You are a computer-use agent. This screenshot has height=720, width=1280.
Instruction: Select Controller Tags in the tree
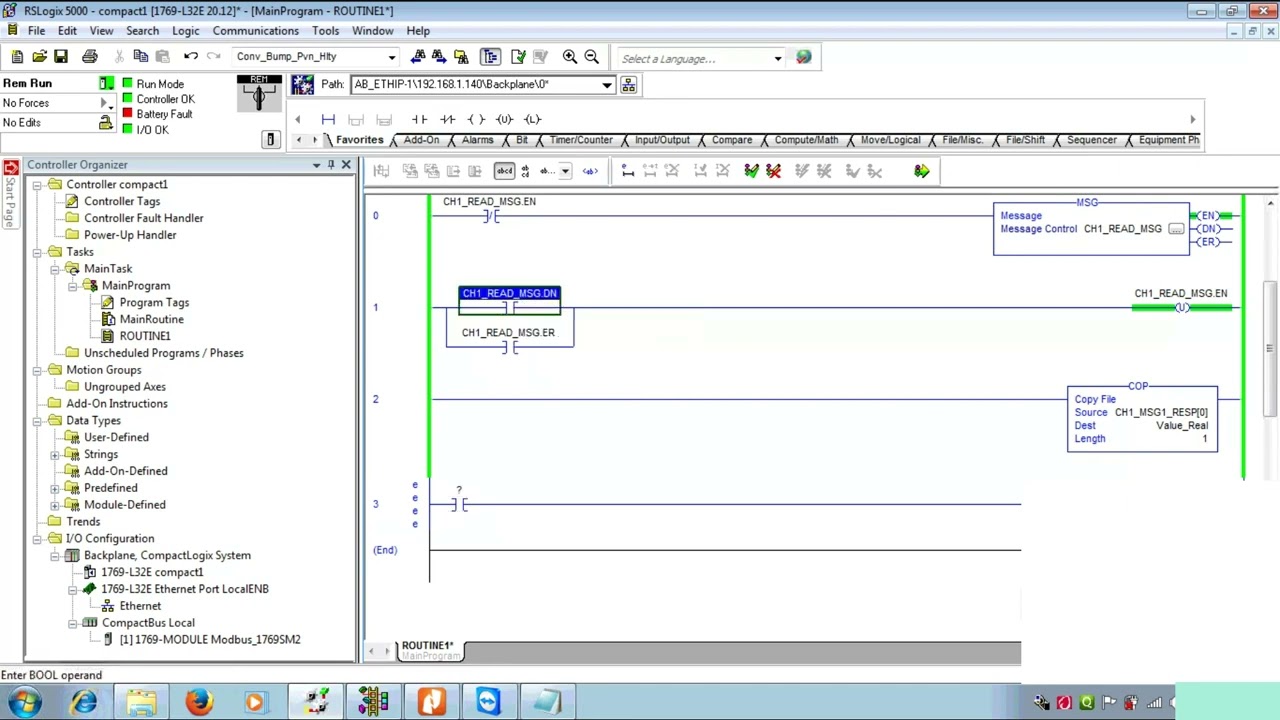[x=122, y=201]
